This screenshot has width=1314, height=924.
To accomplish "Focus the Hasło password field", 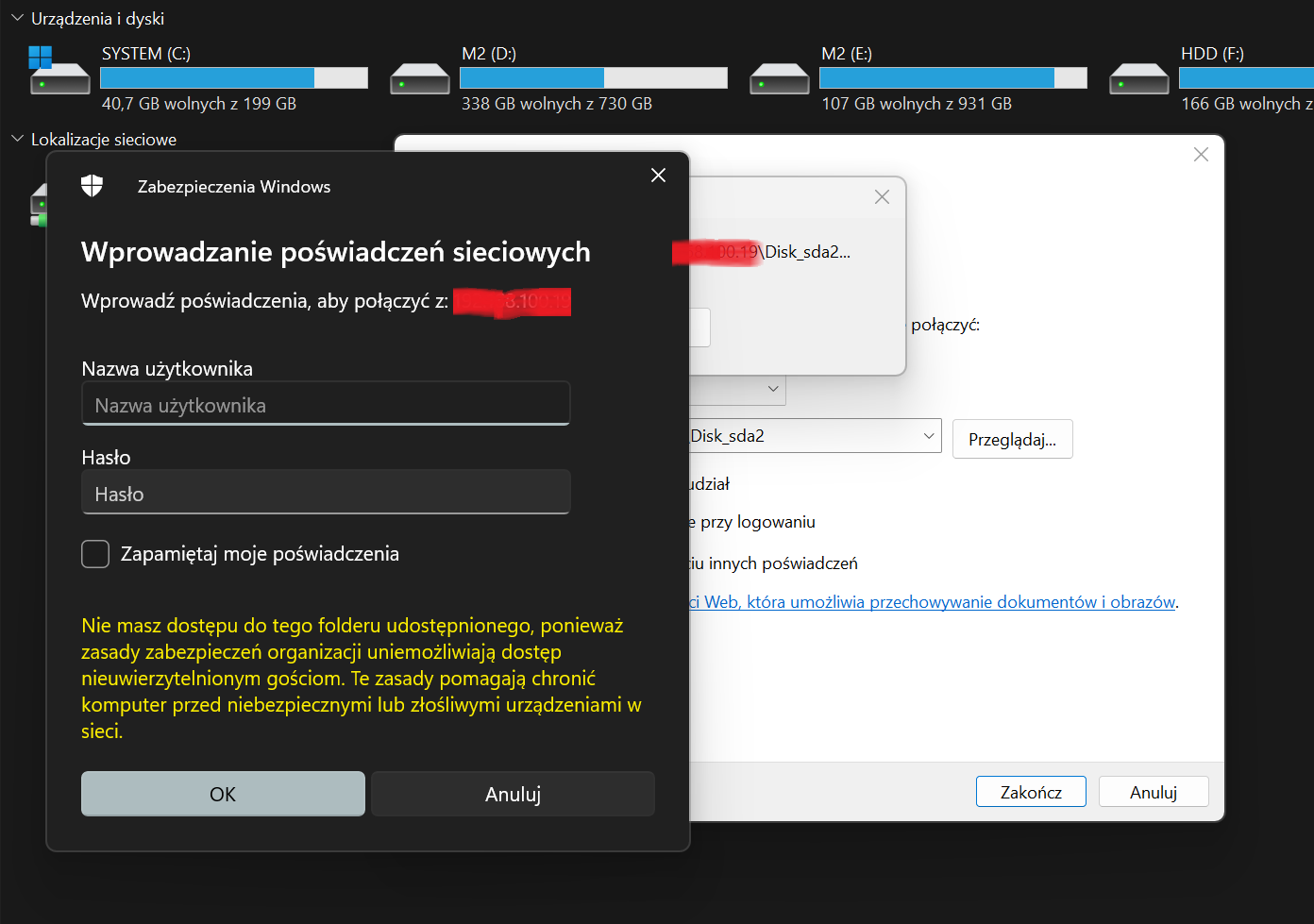I will [x=326, y=493].
